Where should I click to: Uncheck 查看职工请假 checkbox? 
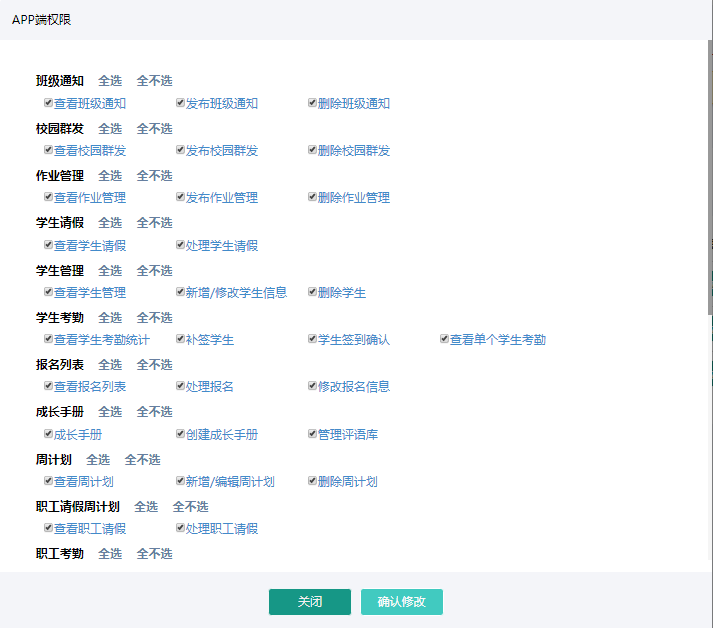(48, 528)
